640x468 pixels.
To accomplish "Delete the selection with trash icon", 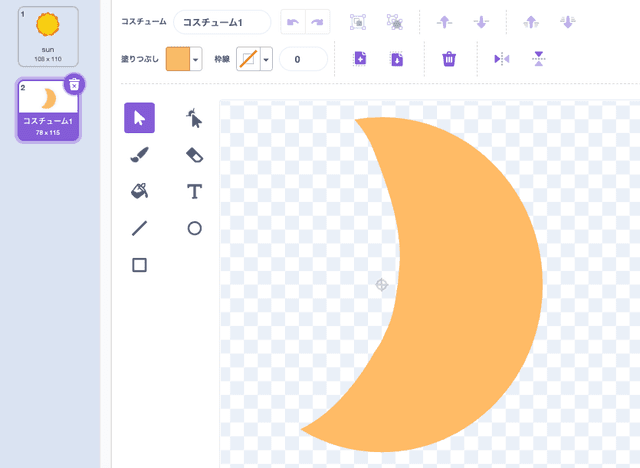I will point(449,59).
